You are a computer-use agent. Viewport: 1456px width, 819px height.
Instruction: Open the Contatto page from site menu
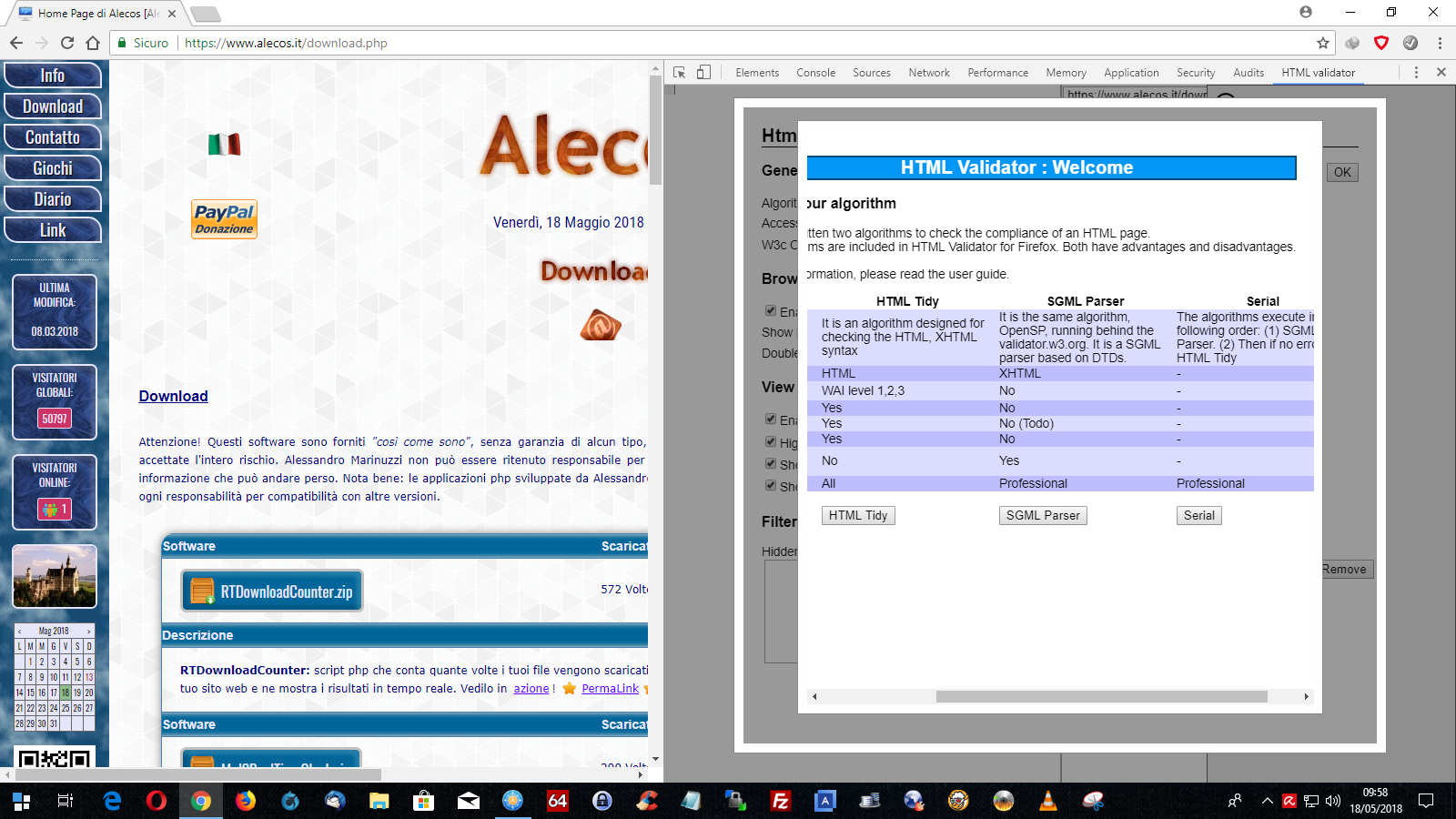[x=53, y=137]
